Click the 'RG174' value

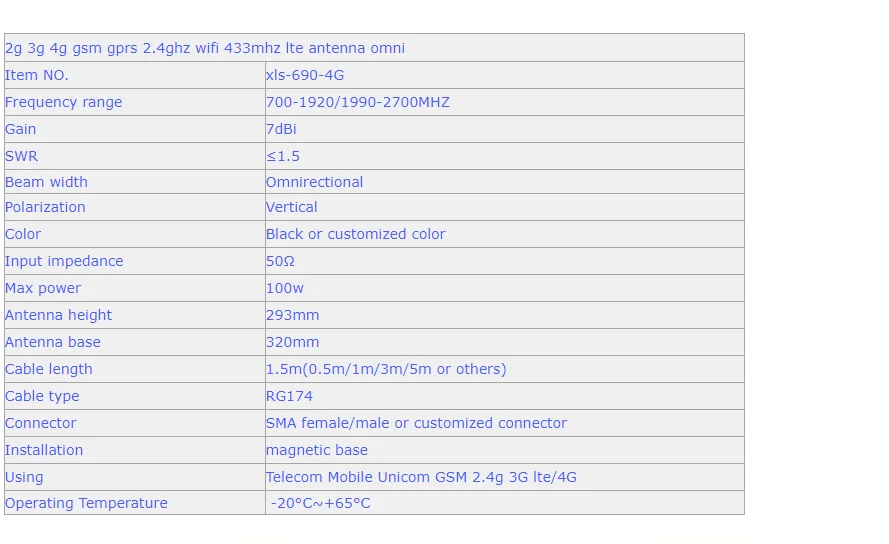(x=289, y=396)
